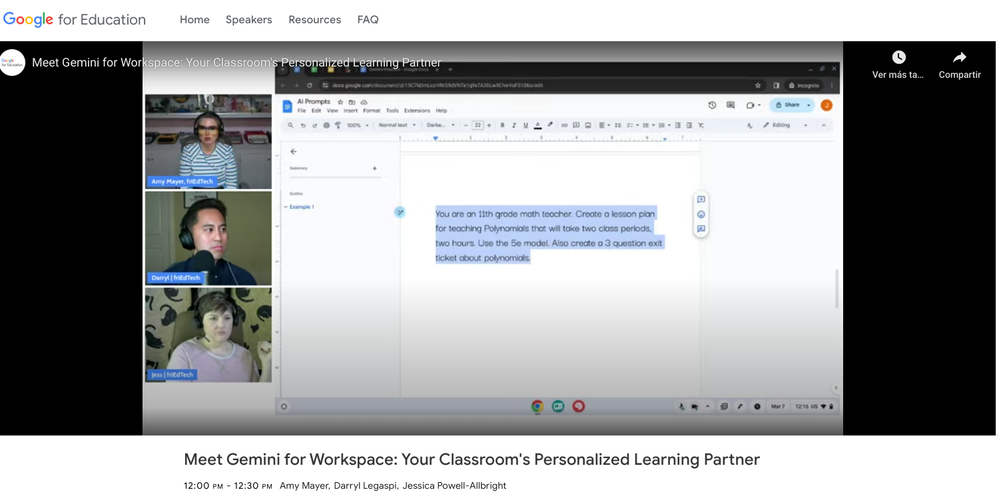Click the Amy Mayer video thumbnail

(x=208, y=141)
